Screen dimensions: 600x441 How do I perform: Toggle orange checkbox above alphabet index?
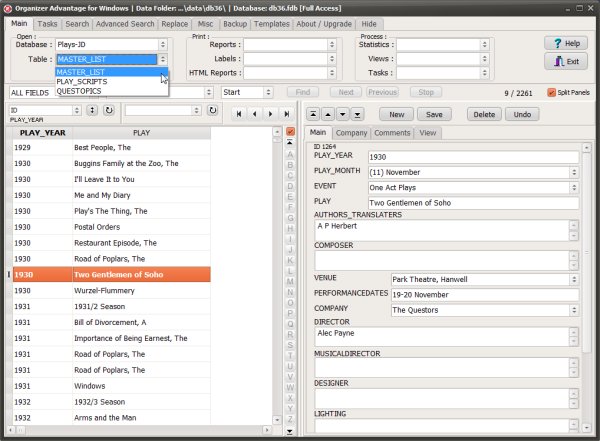(x=290, y=131)
